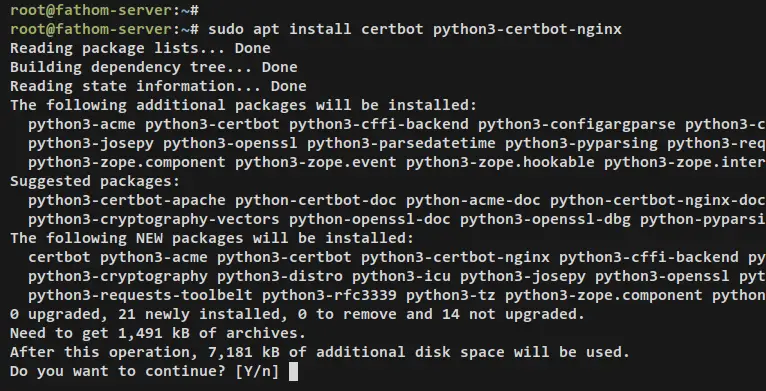The width and height of the screenshot is (766, 391).
Task: Select the top 'root@fathom-server' prompt
Action: [91, 10]
